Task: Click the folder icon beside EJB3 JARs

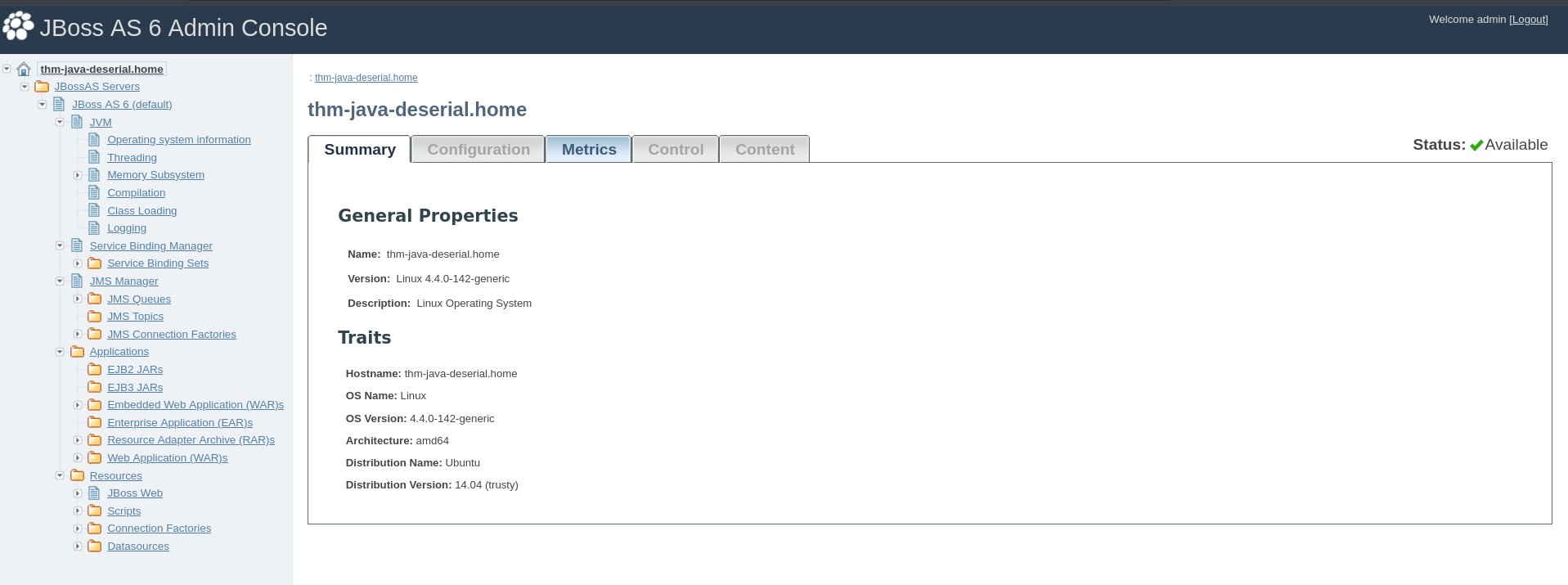Action: click(x=95, y=387)
